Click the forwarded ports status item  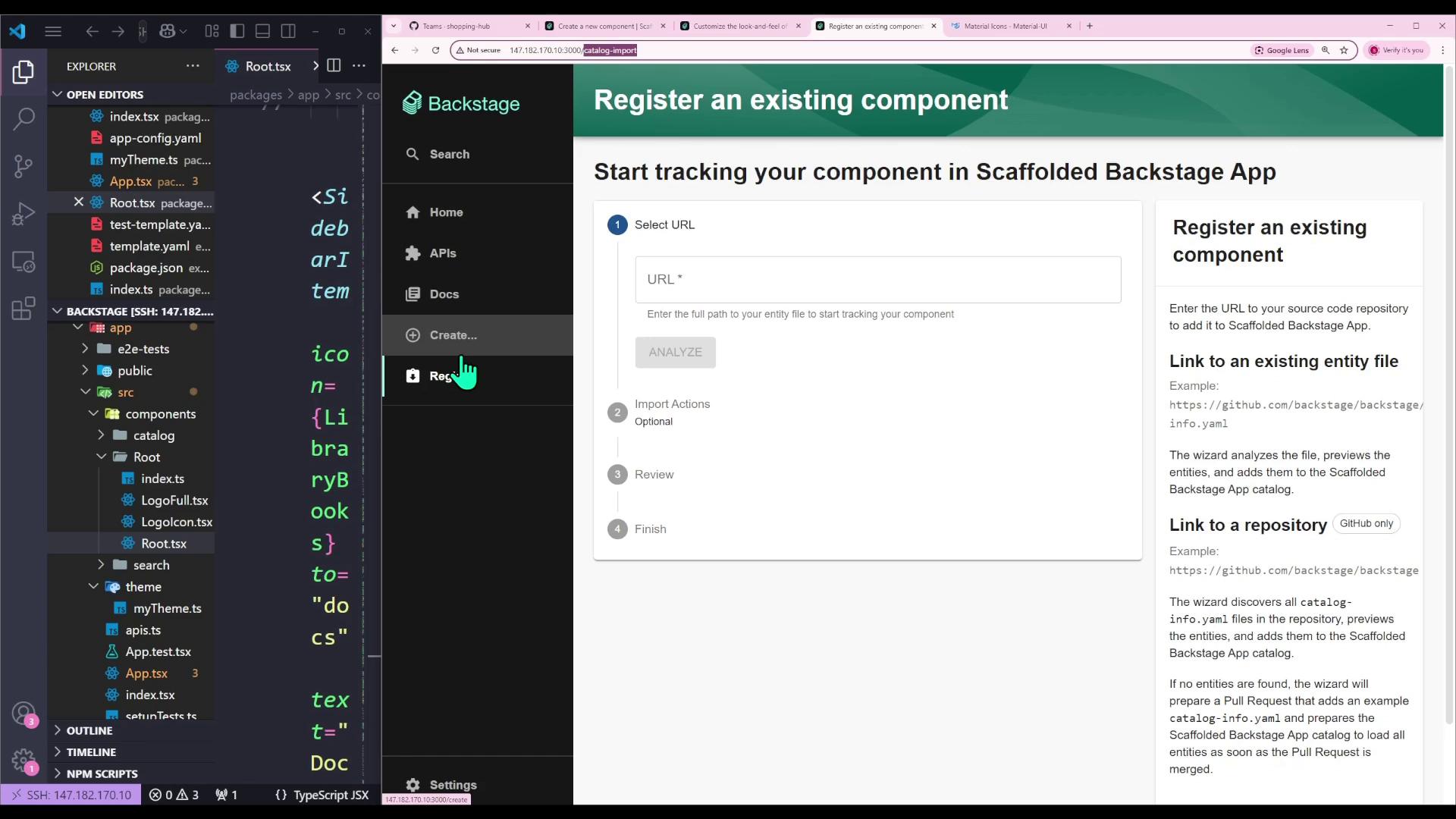(x=227, y=795)
